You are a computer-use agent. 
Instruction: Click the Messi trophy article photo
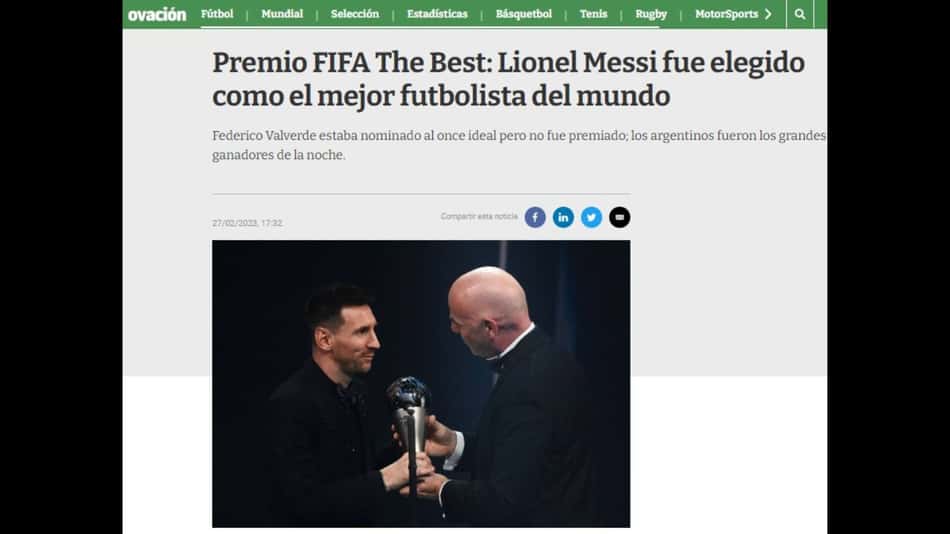click(421, 384)
